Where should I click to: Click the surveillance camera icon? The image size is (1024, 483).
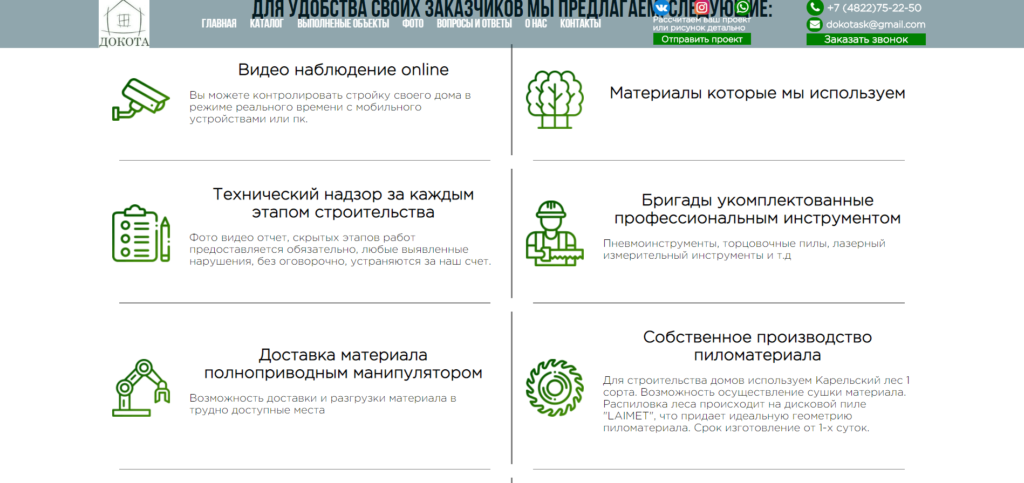[x=141, y=98]
